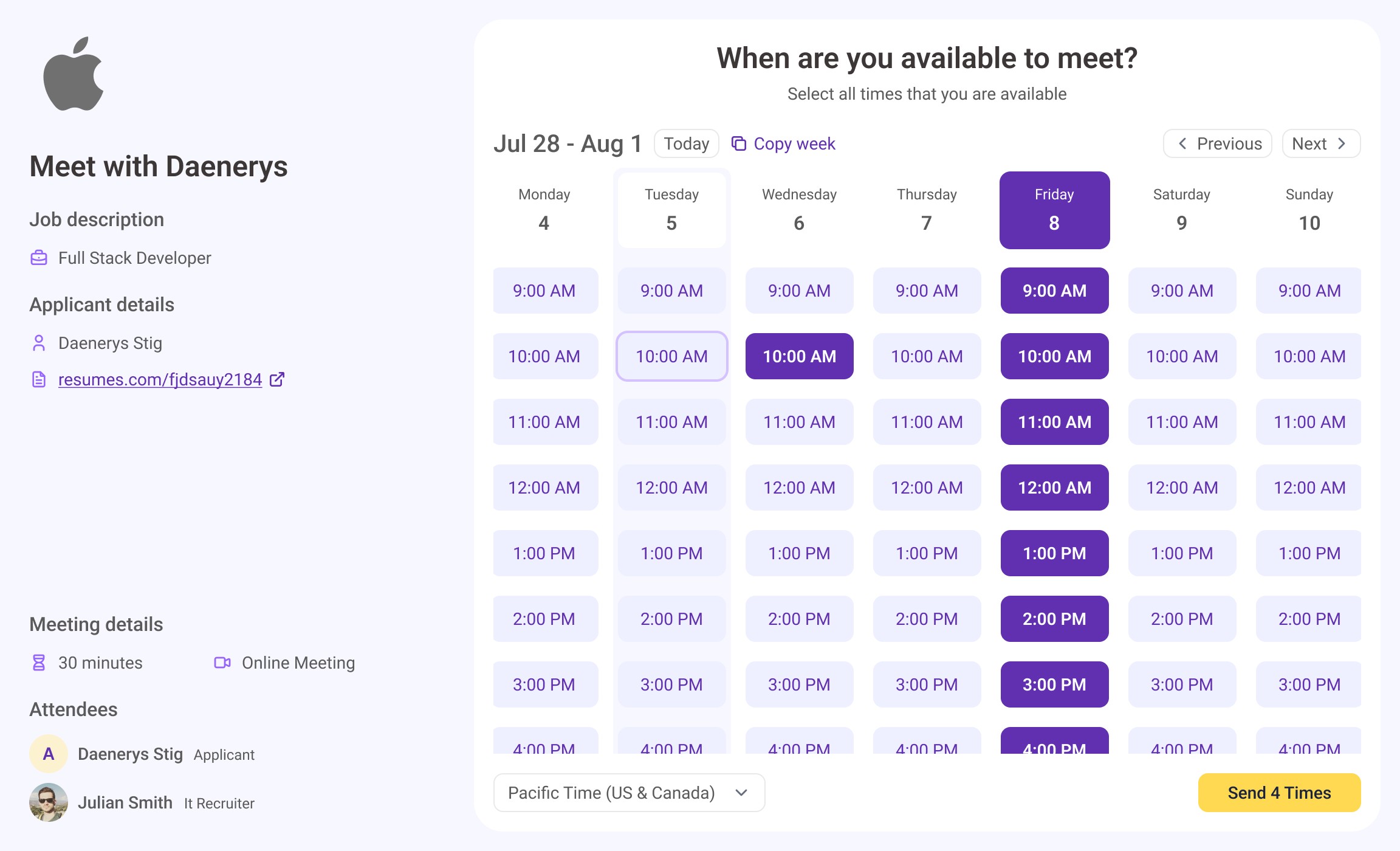This screenshot has width=1400, height=851.
Task: Open the resumes.com/fjdsauy2184 link
Action: coord(160,379)
